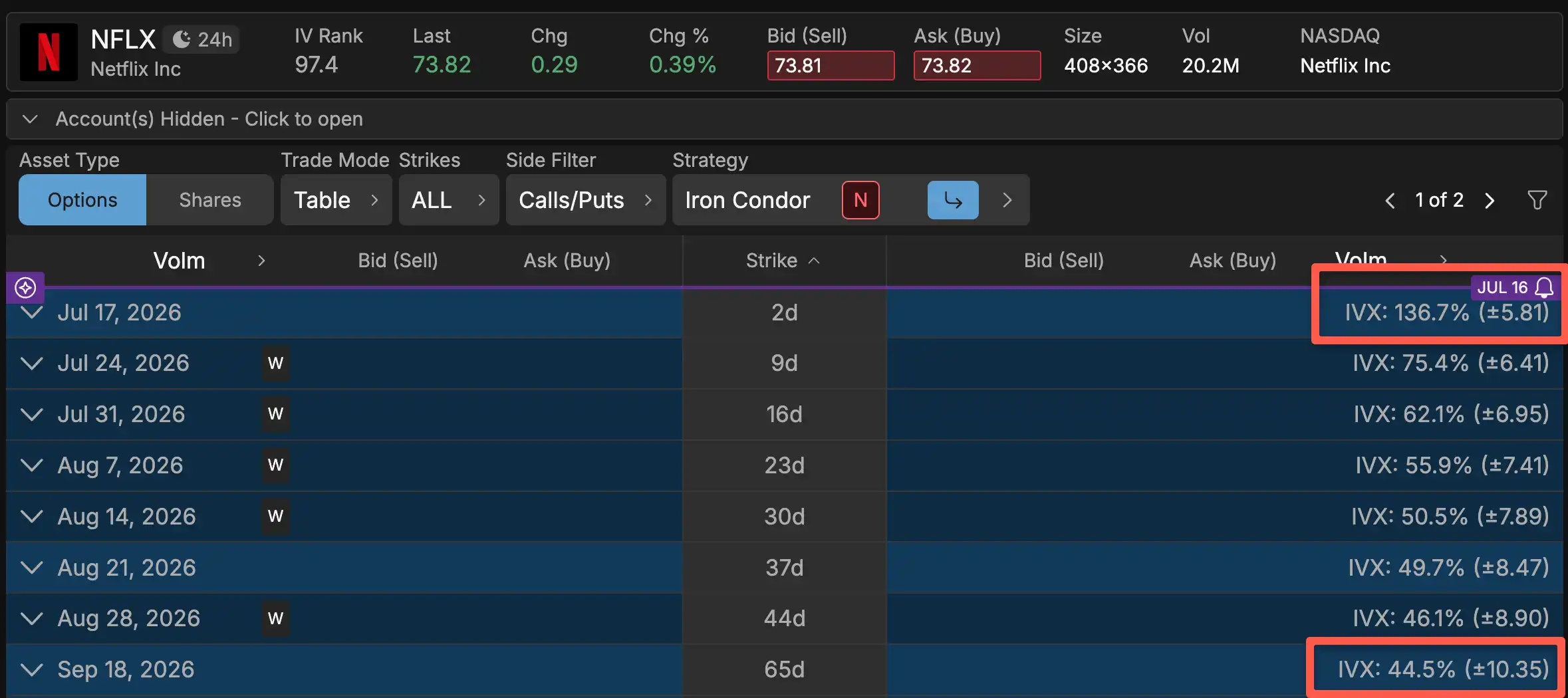Expand the Aug 21, 2026 expiration
Image resolution: width=1568 pixels, height=698 pixels.
click(31, 568)
